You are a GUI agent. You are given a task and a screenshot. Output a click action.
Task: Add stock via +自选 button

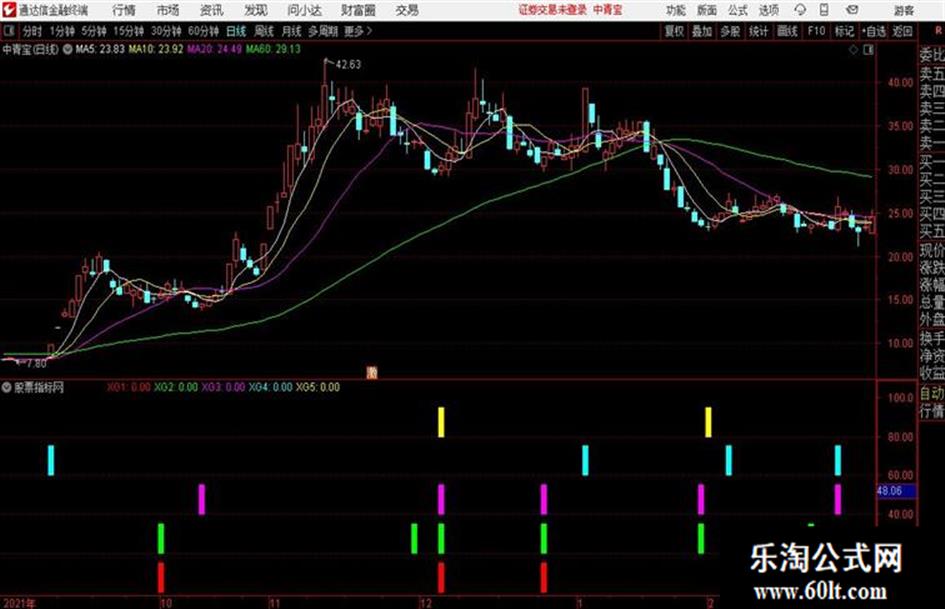[x=873, y=31]
